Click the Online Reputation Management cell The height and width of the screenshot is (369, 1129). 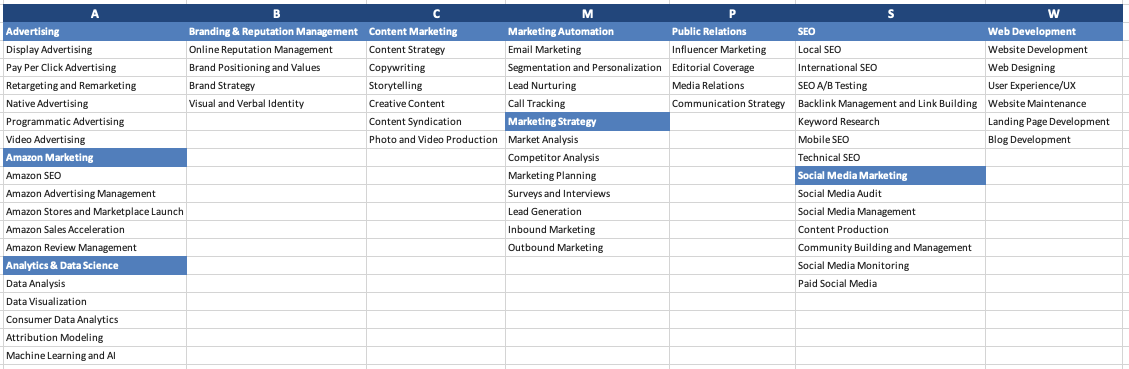276,50
